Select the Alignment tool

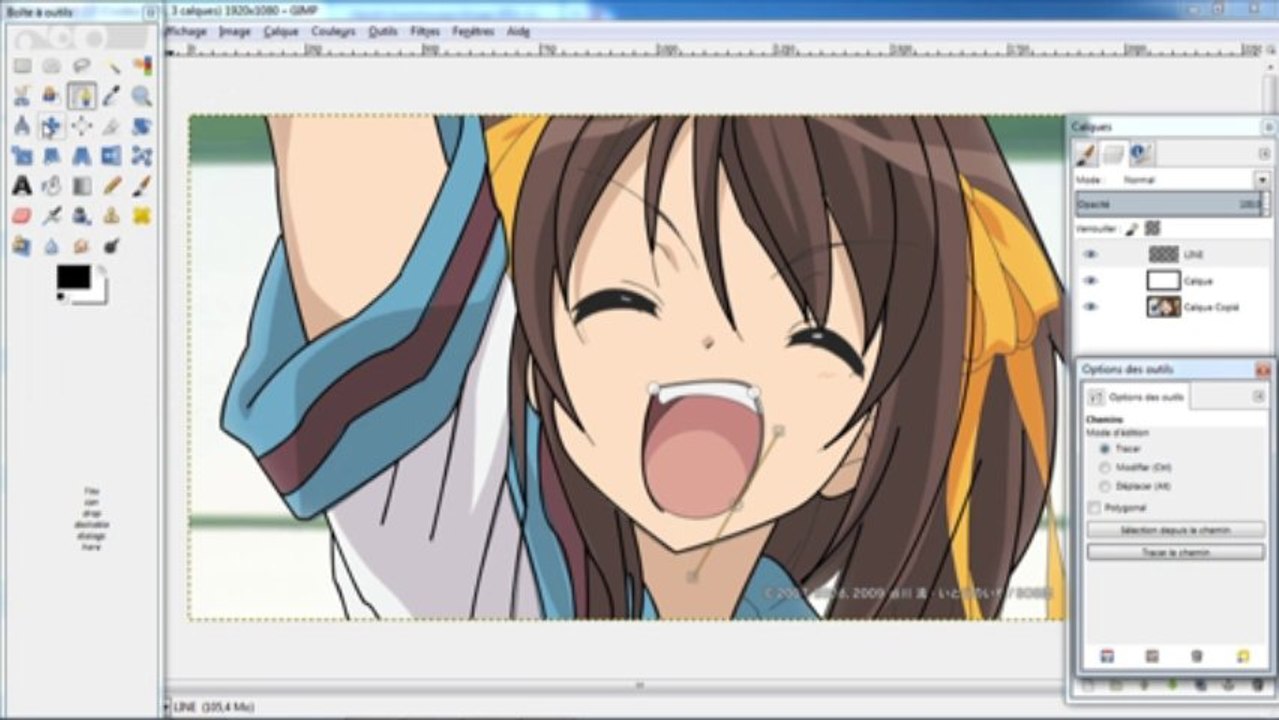(82, 126)
